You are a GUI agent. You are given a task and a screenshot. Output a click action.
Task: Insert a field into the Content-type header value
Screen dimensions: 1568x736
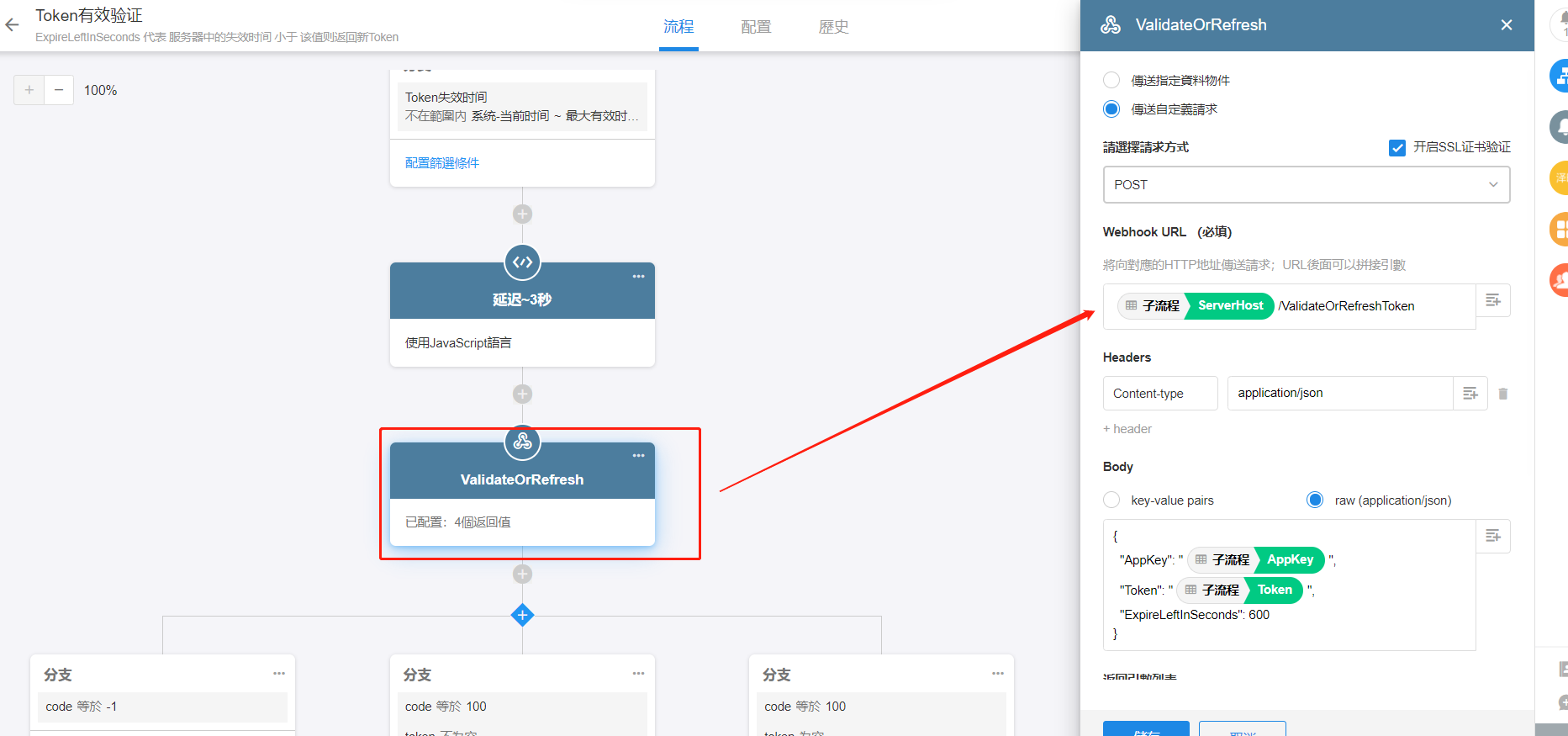[x=1470, y=394]
